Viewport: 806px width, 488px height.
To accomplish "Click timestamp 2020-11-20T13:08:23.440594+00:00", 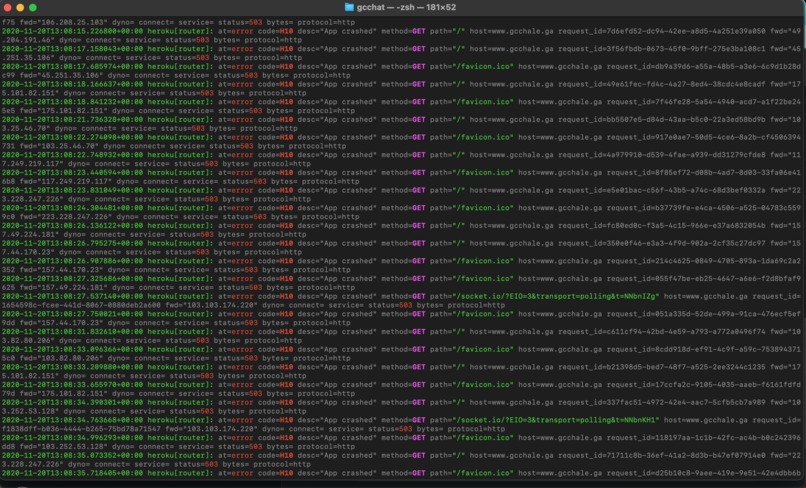I will tap(72, 172).
